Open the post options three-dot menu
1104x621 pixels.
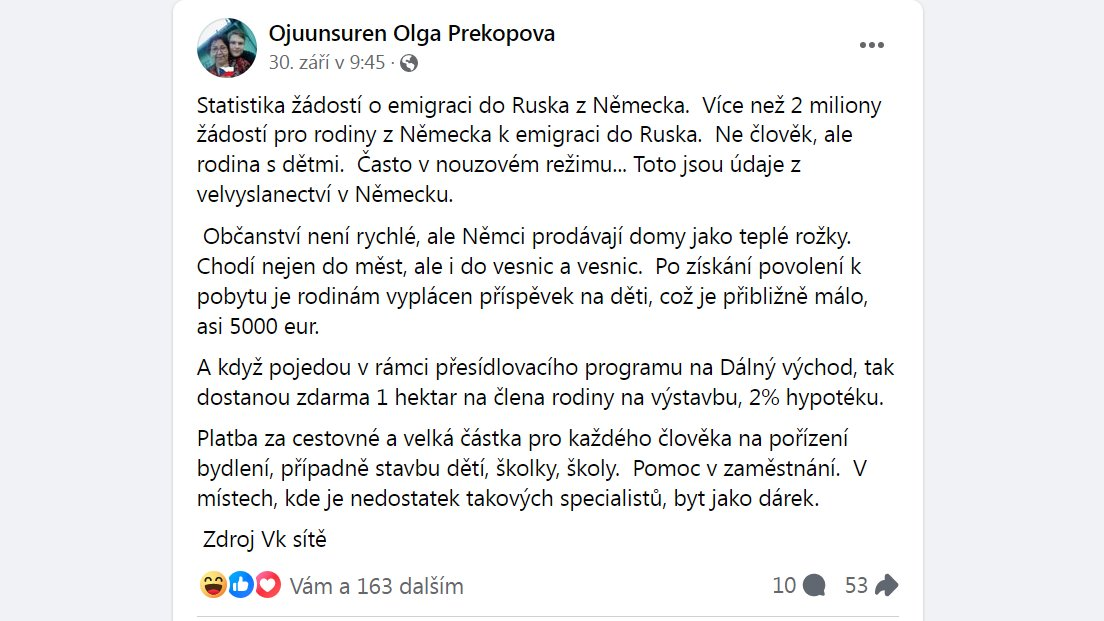click(872, 45)
